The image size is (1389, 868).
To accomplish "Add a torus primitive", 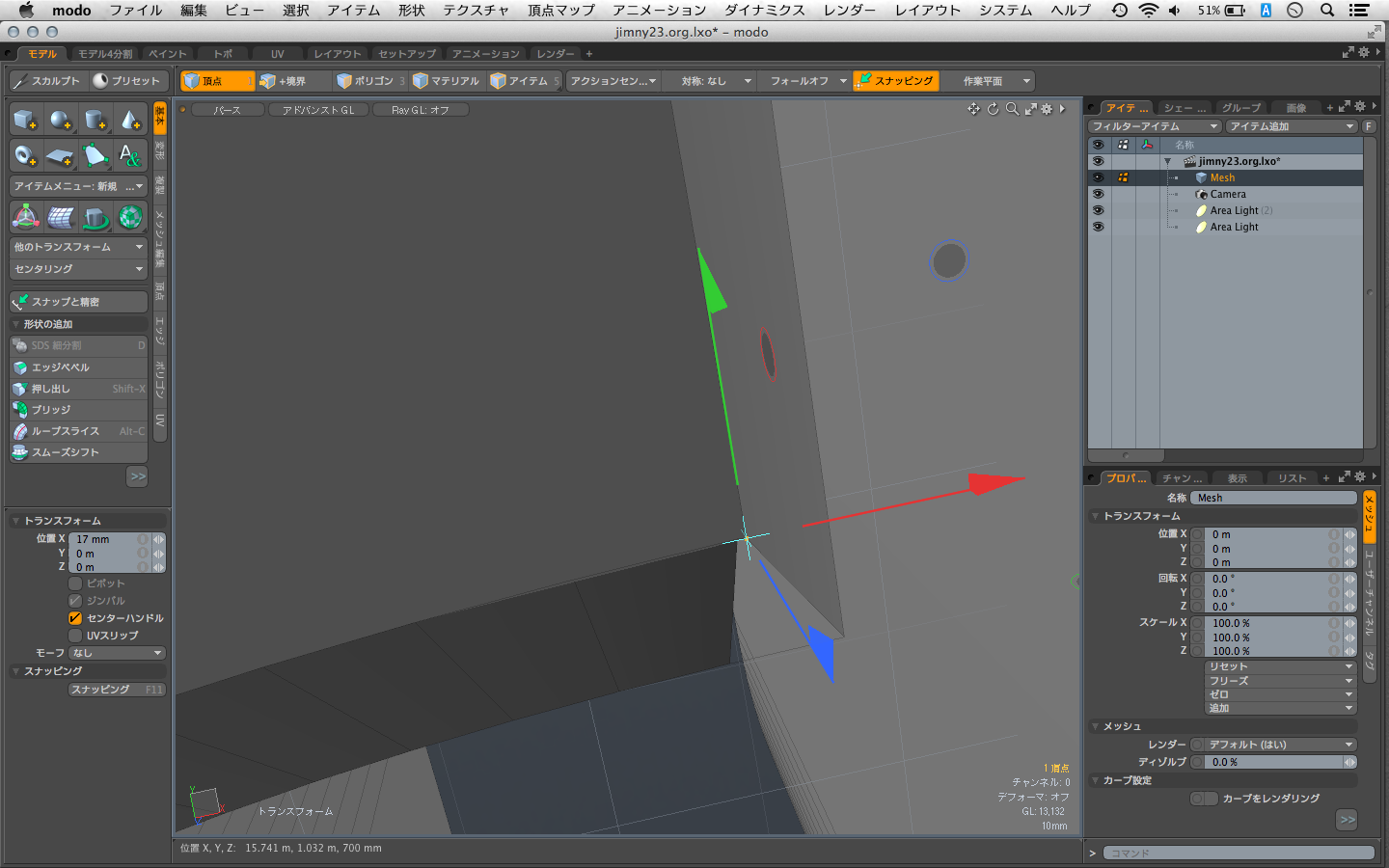I will pos(26,154).
